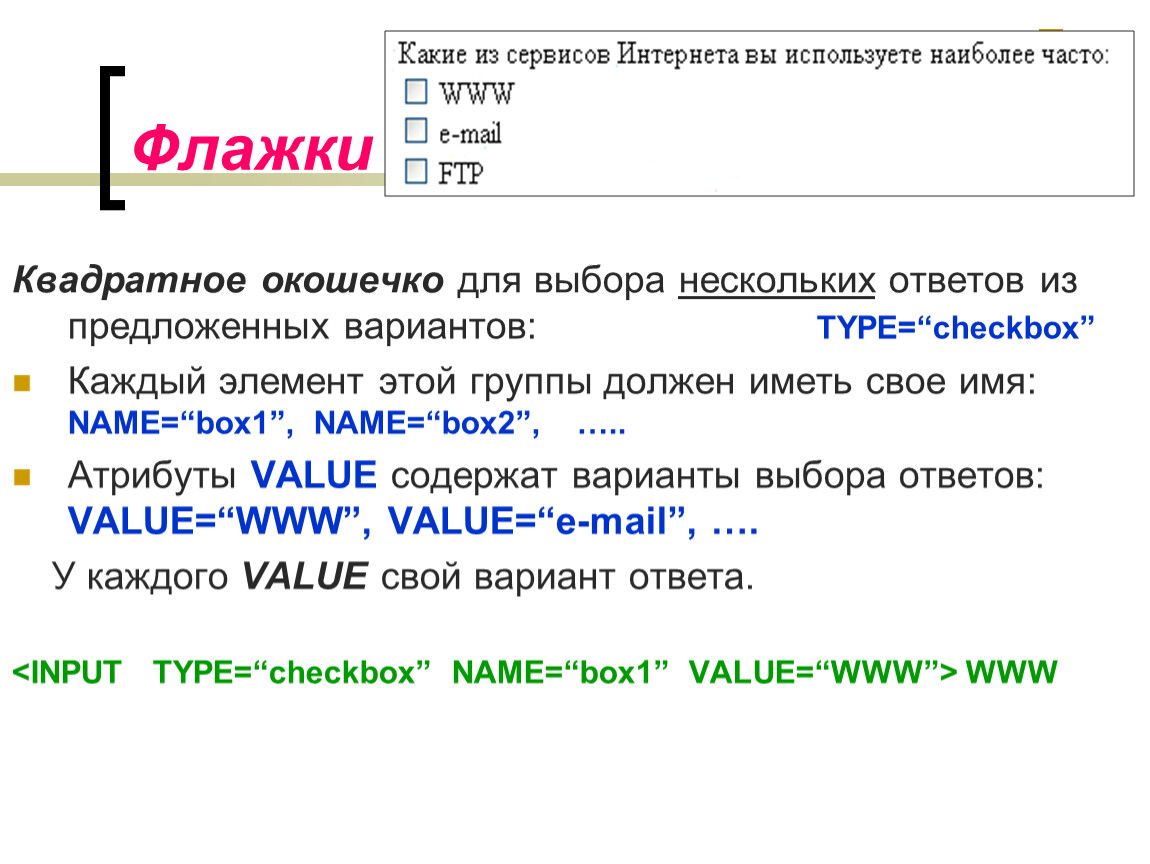Click the 'FTP' checkbox label
This screenshot has width=1150, height=864.
point(461,174)
